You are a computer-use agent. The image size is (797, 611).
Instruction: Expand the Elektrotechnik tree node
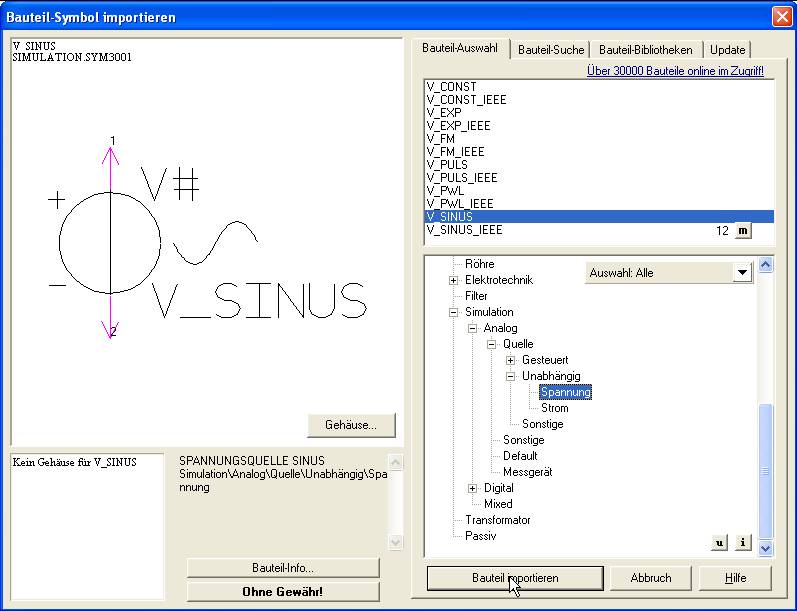453,280
